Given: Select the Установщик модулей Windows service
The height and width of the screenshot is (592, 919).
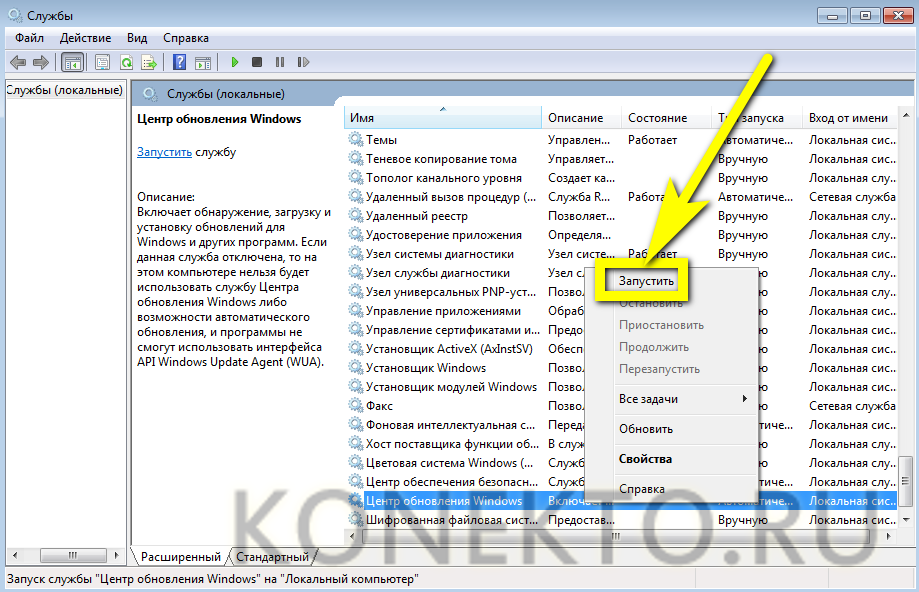Looking at the screenshot, I should click(x=451, y=387).
